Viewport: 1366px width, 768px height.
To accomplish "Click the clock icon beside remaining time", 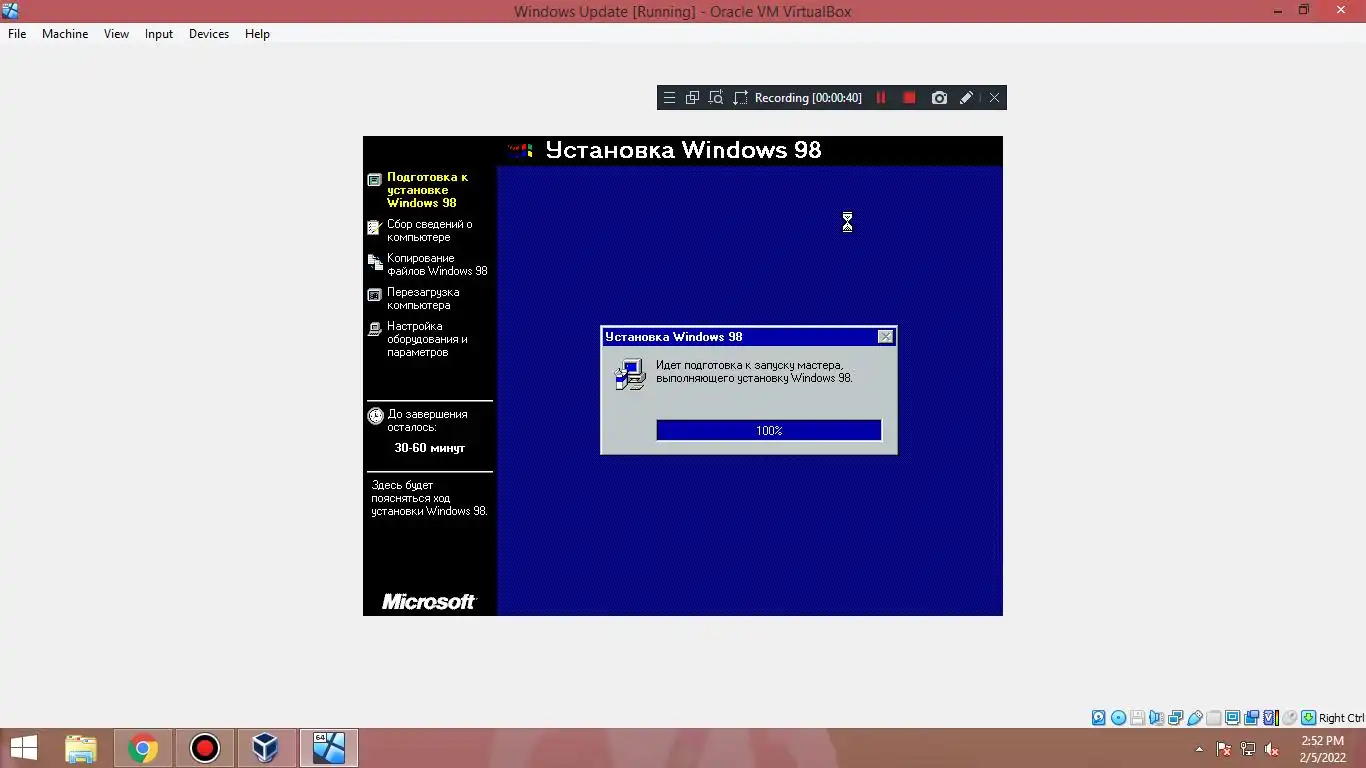I will click(x=375, y=416).
